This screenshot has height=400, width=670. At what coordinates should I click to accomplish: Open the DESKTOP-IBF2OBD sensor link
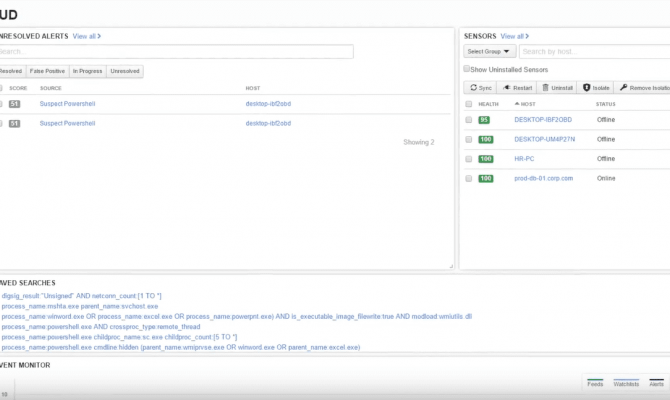[543, 120]
